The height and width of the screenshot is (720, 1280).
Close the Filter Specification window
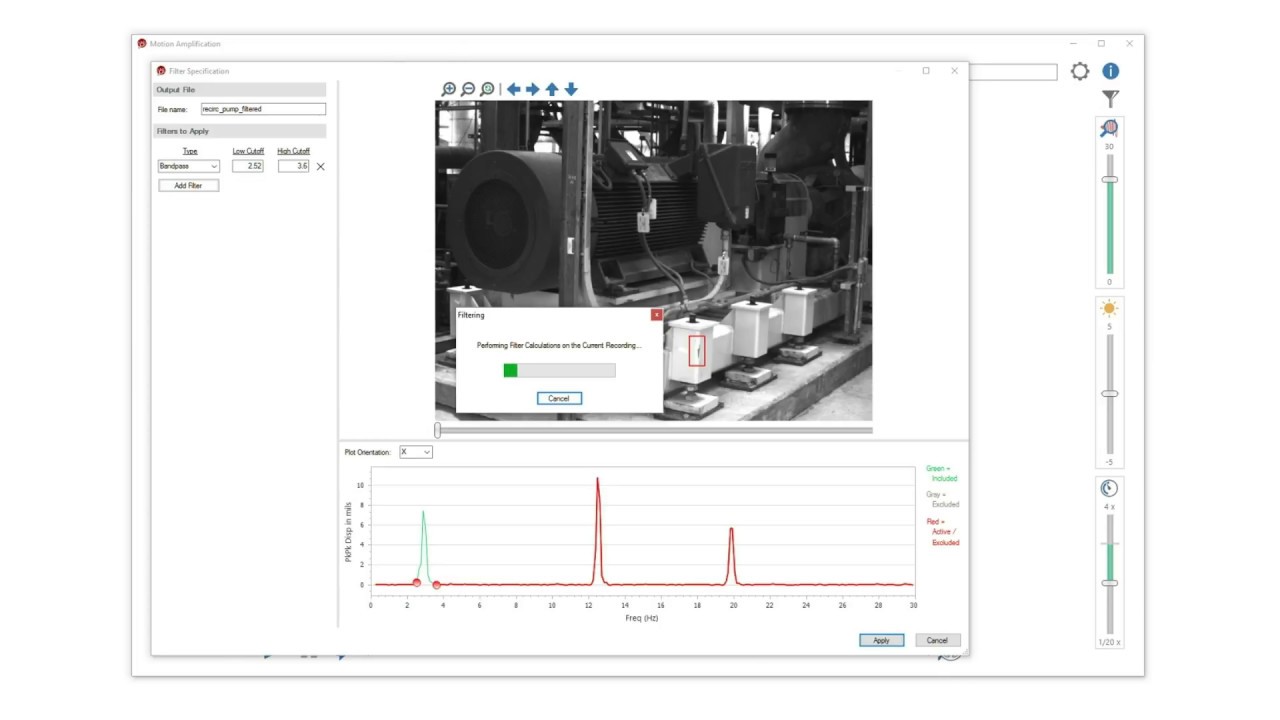click(954, 71)
